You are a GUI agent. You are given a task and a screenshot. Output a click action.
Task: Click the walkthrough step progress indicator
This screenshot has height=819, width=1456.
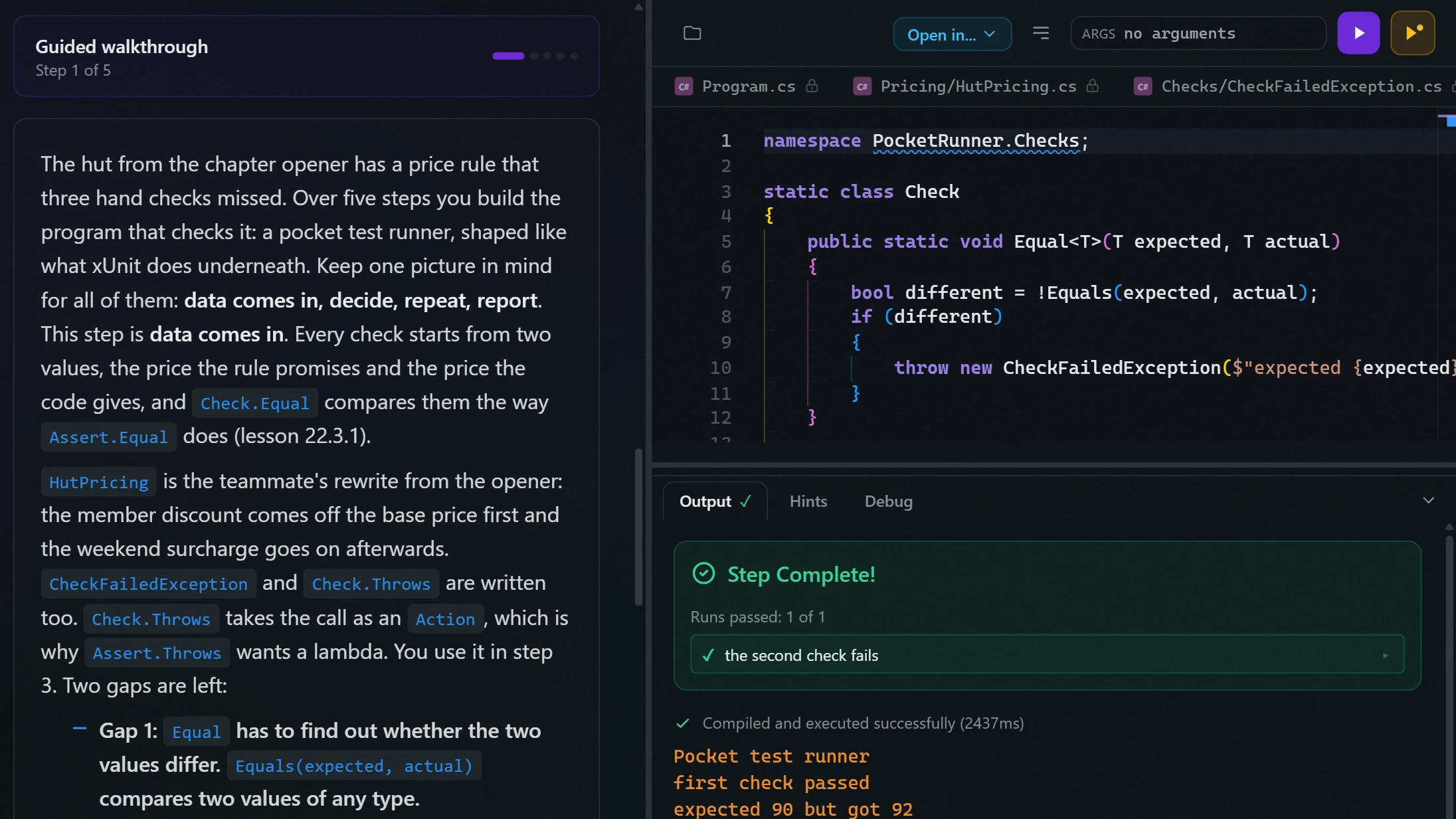[535, 56]
